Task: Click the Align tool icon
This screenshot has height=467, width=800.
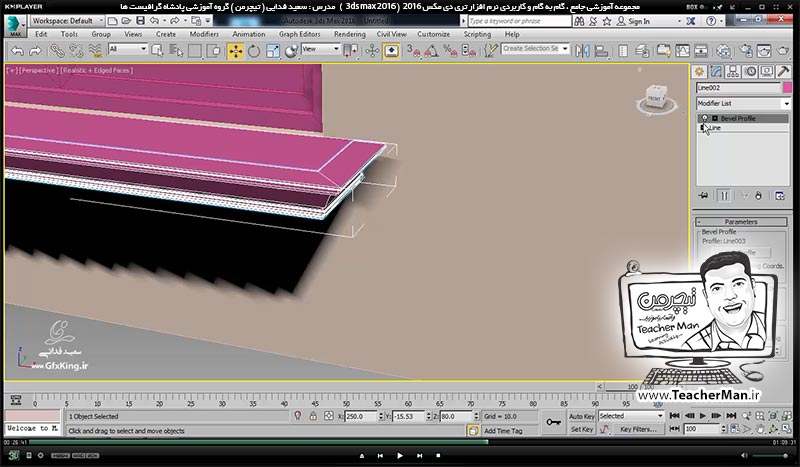Action: 602,51
